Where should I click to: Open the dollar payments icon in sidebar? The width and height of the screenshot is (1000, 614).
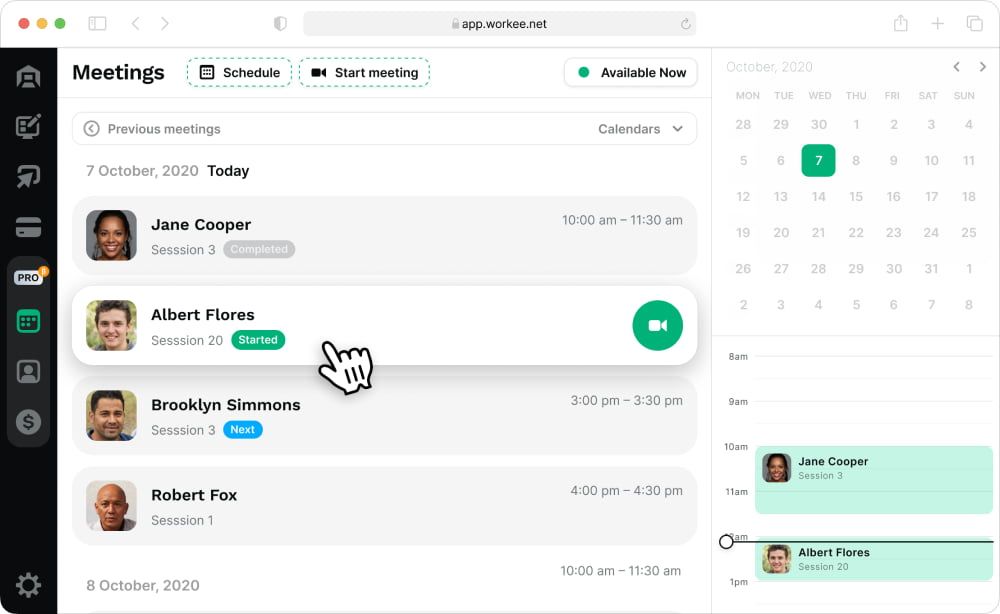point(28,421)
